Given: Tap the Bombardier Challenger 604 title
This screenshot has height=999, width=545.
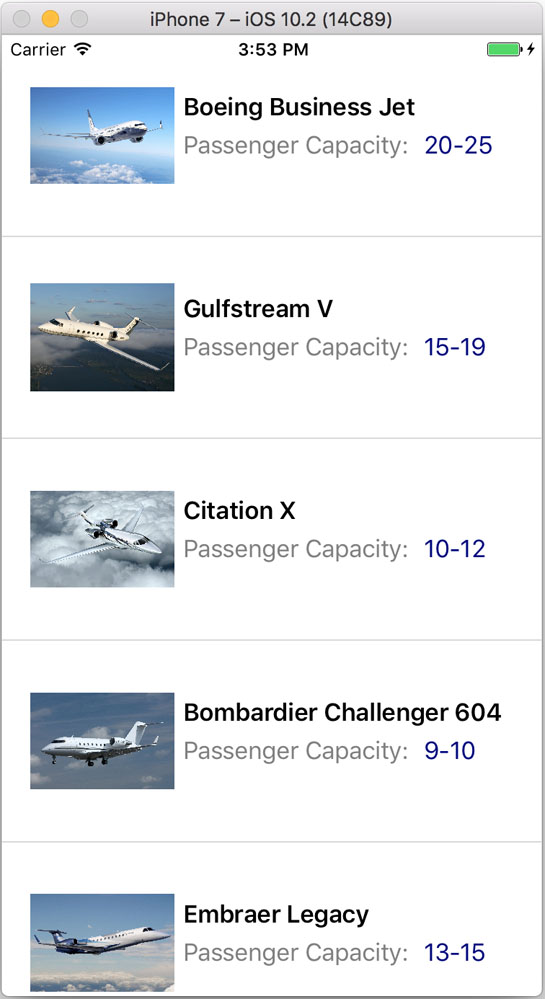Looking at the screenshot, I should coord(342,712).
